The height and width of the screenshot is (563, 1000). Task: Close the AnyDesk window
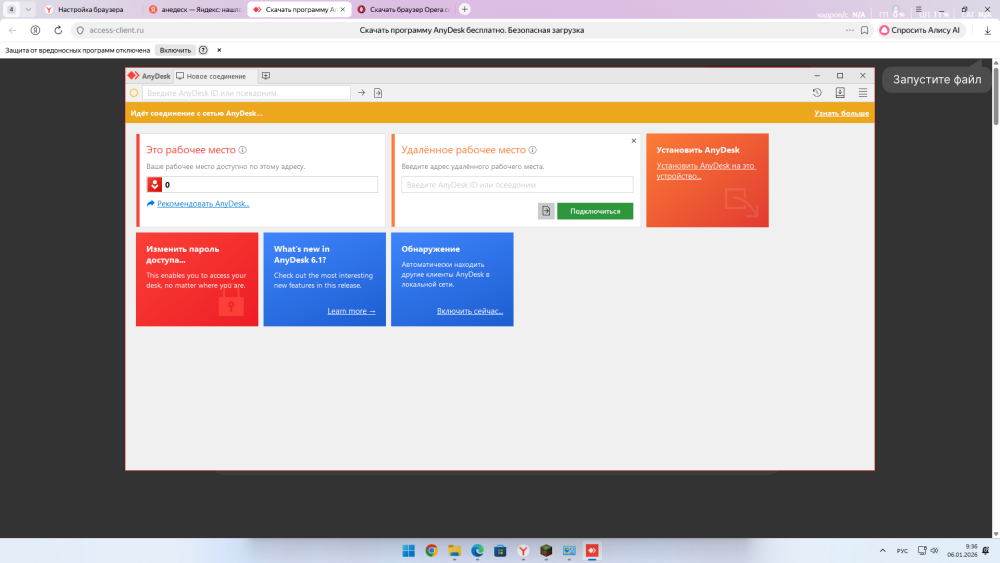[863, 75]
